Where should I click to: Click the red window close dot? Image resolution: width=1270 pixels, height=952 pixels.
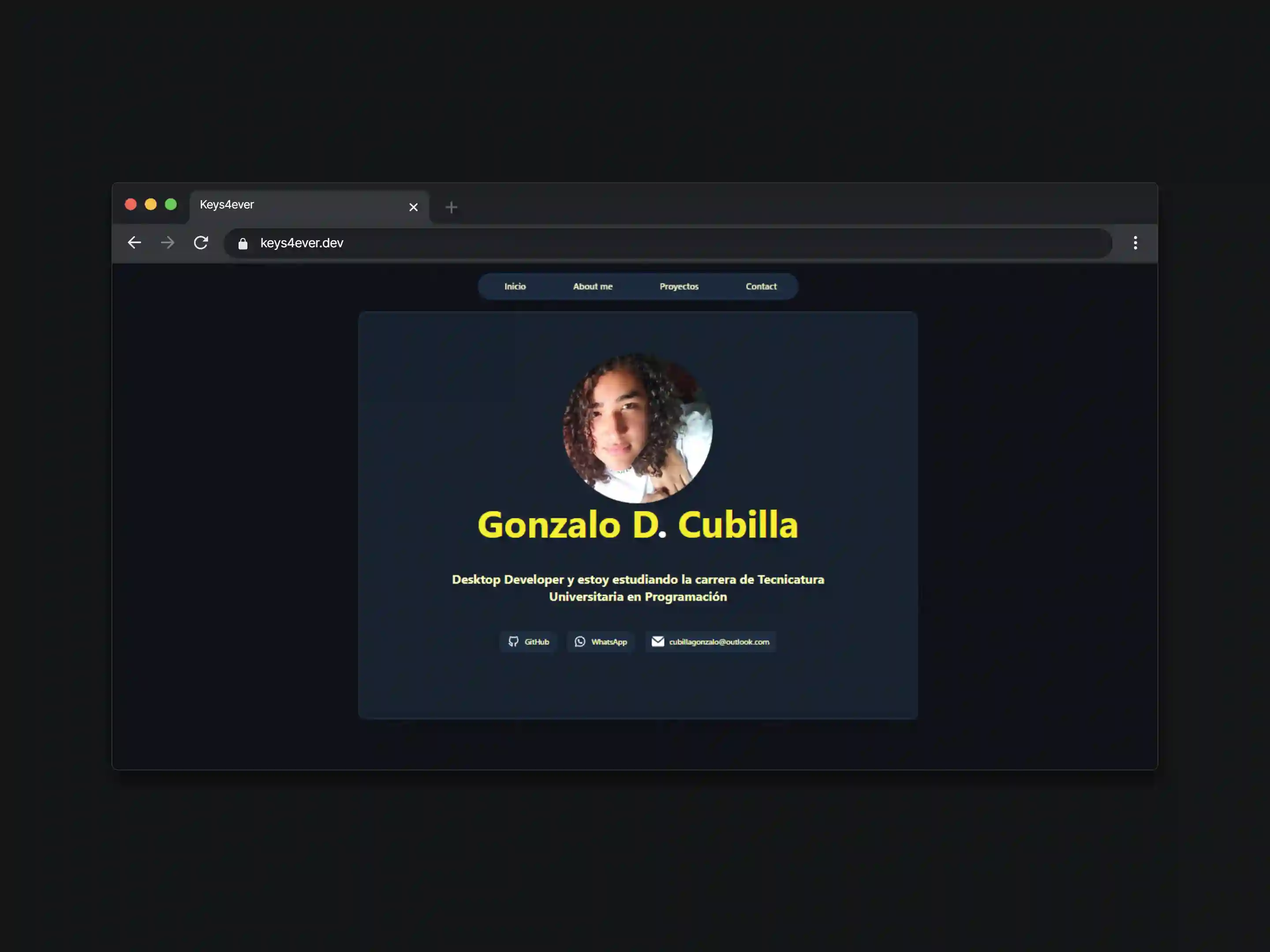[131, 205]
